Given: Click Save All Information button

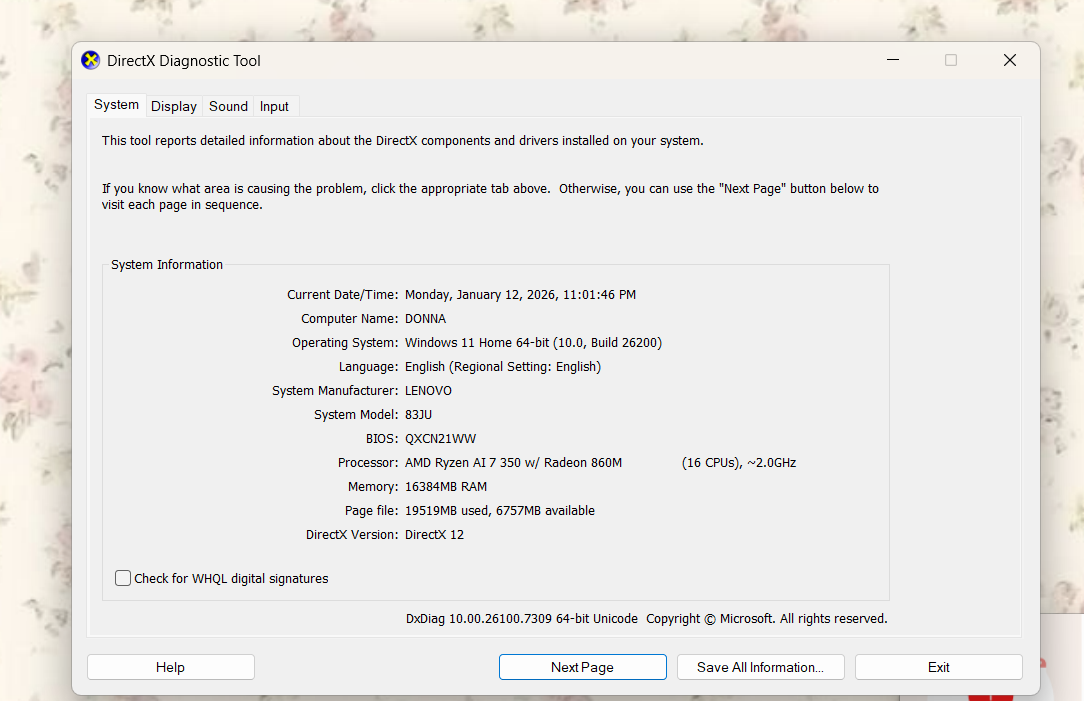Looking at the screenshot, I should 760,667.
